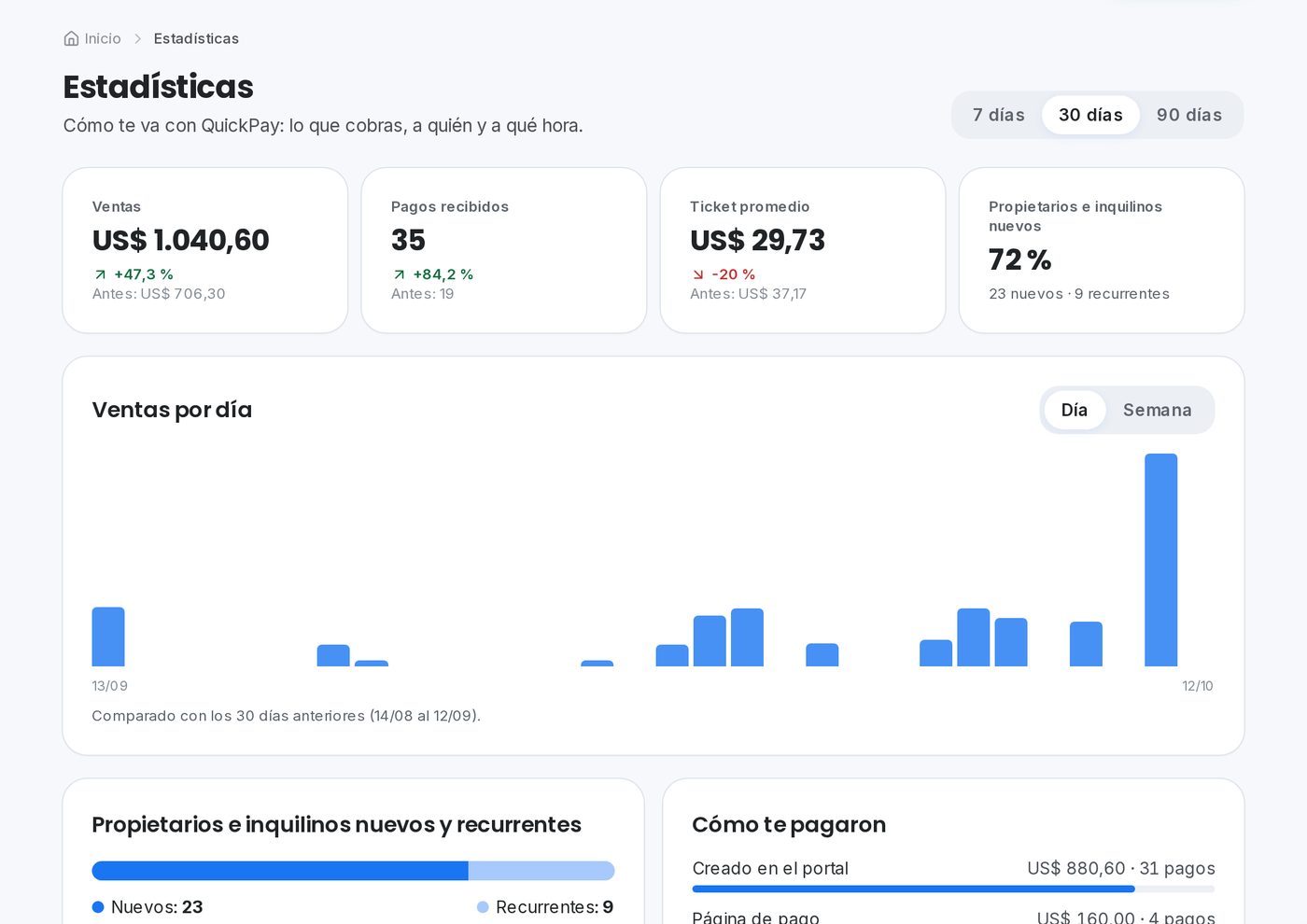Click the 13/09 axis label

[109, 686]
